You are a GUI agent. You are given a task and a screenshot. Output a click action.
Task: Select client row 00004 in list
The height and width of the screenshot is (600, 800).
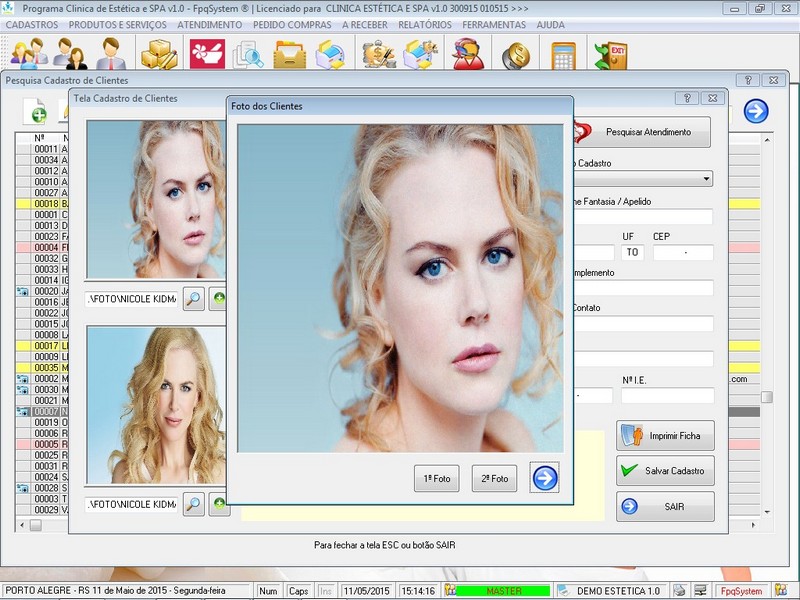[x=42, y=247]
